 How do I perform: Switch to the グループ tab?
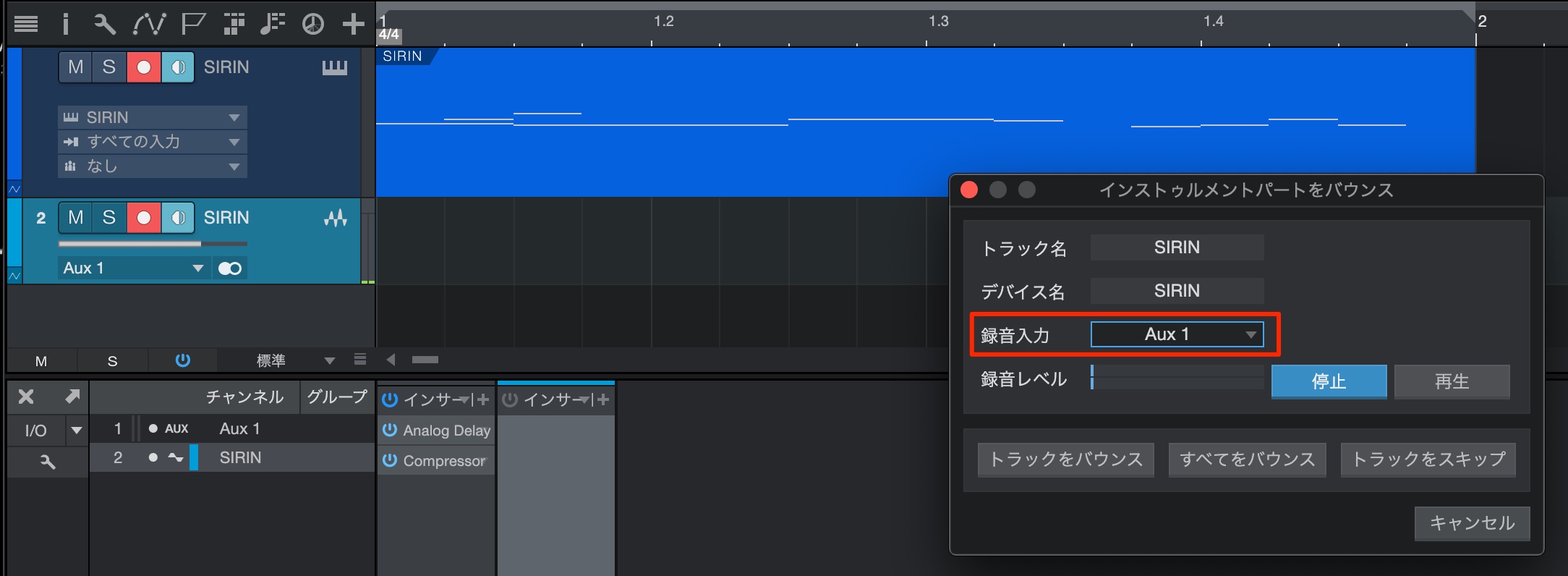(x=337, y=397)
